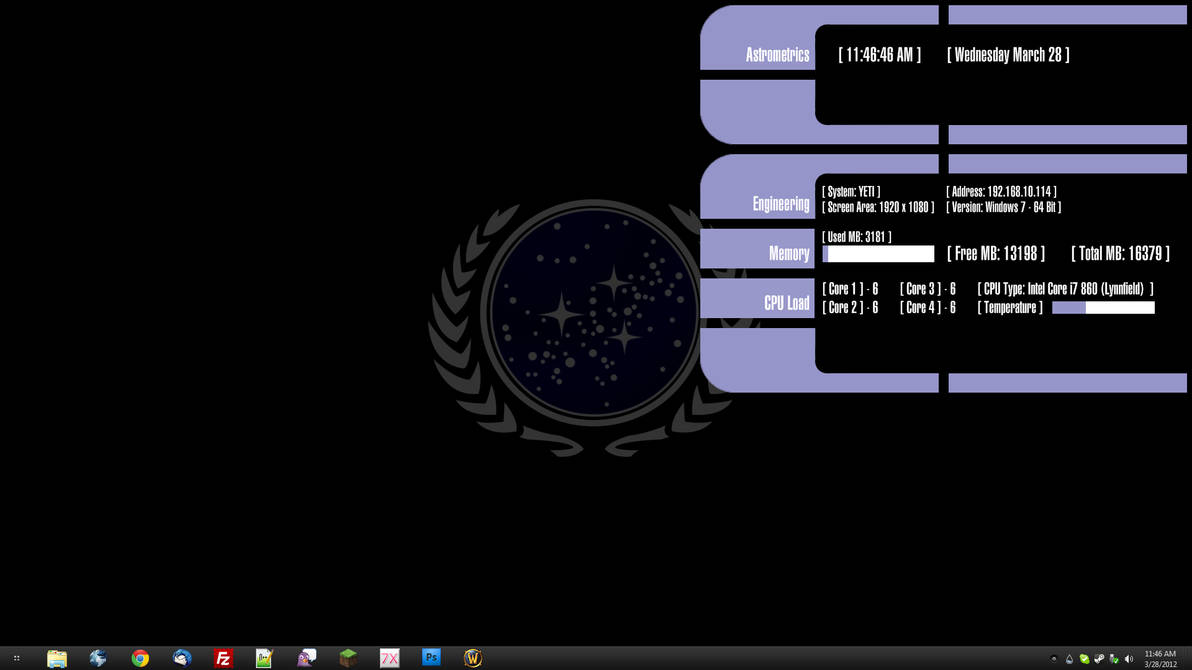Open the 7X application in the taskbar
The width and height of the screenshot is (1192, 670).
click(x=389, y=658)
